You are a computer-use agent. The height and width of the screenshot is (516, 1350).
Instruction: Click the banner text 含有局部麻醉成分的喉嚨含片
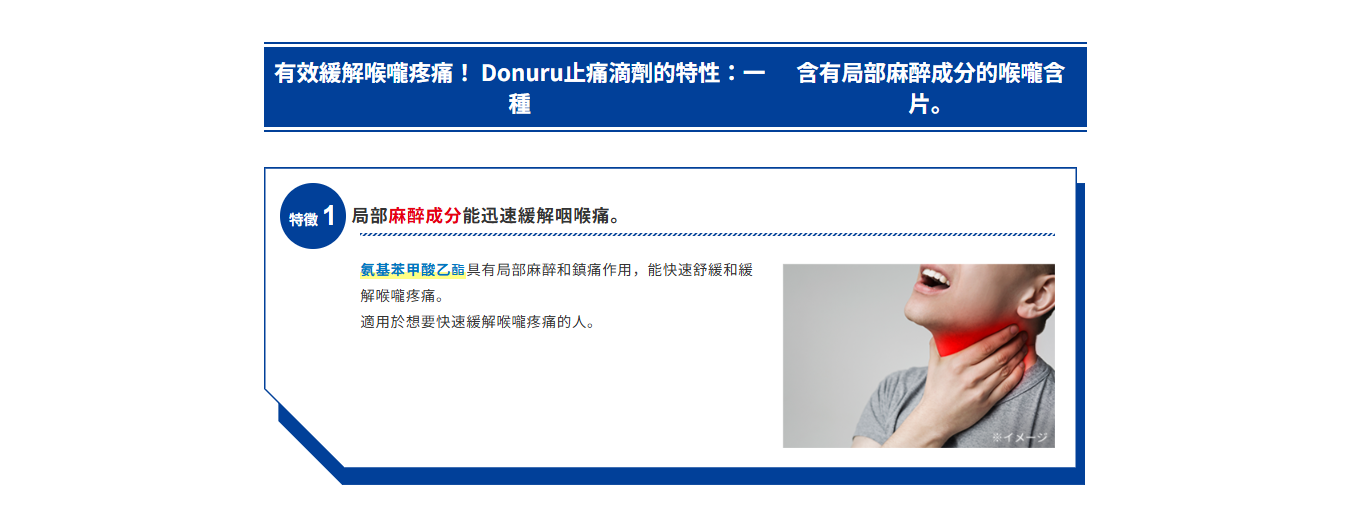coord(930,88)
